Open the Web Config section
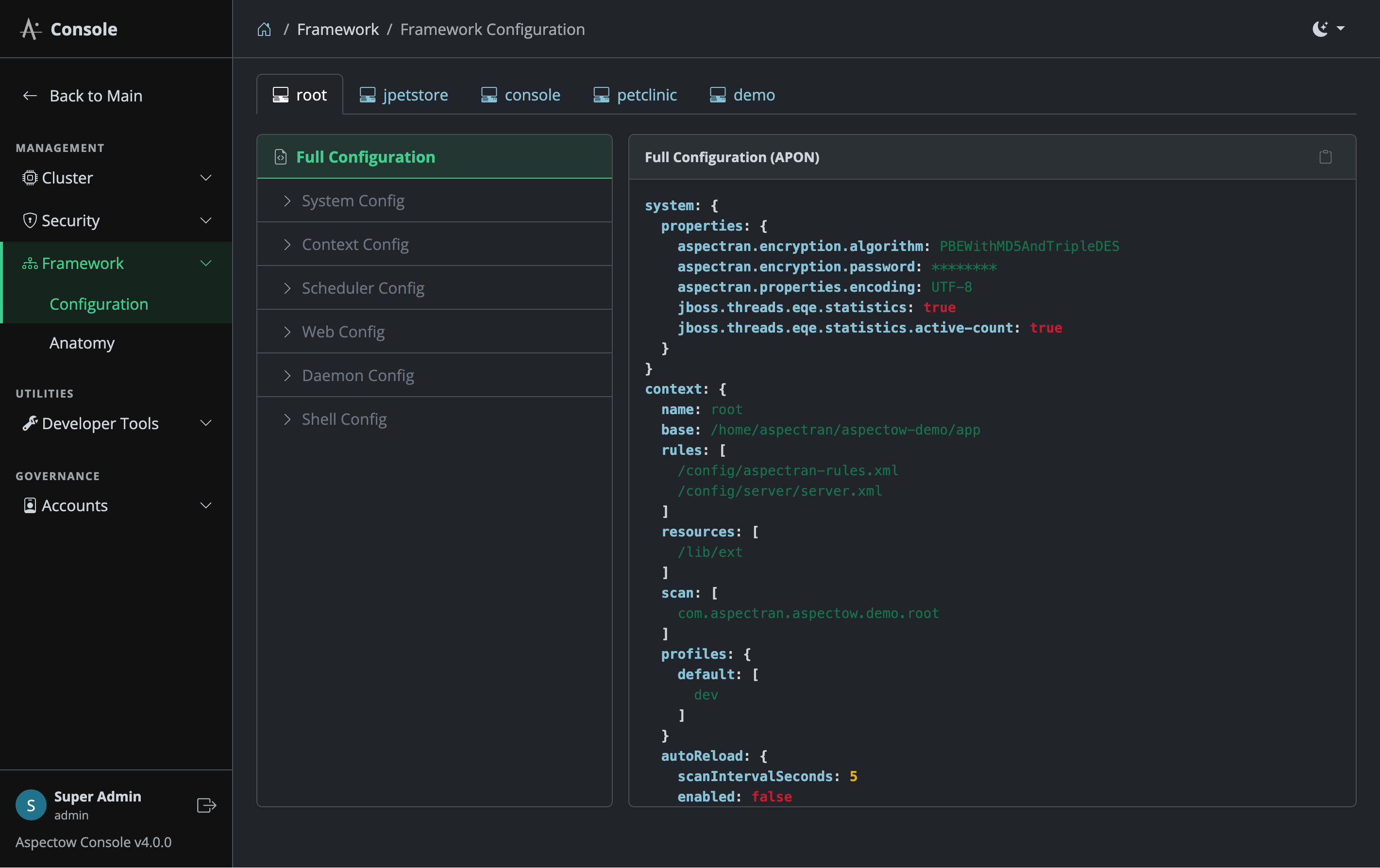 coord(435,332)
